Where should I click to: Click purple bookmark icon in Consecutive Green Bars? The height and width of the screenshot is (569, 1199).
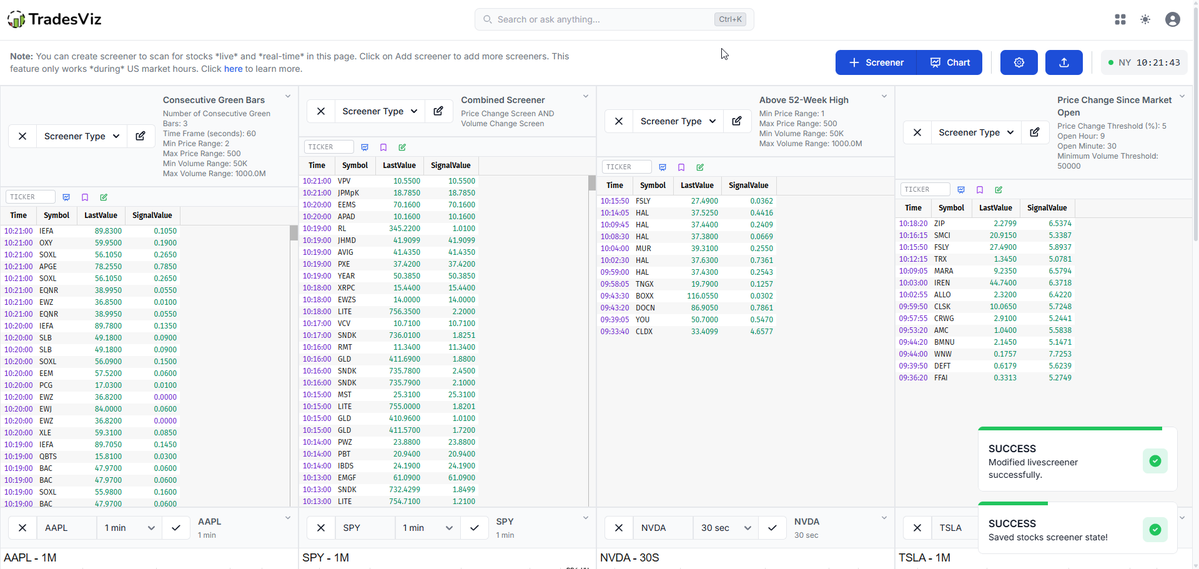coord(85,197)
